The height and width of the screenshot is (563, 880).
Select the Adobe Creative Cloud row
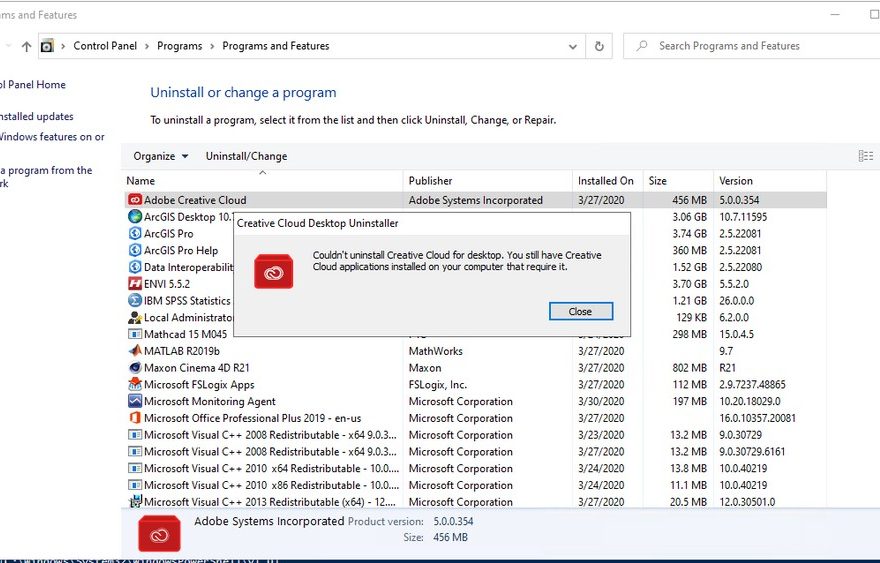(474, 200)
